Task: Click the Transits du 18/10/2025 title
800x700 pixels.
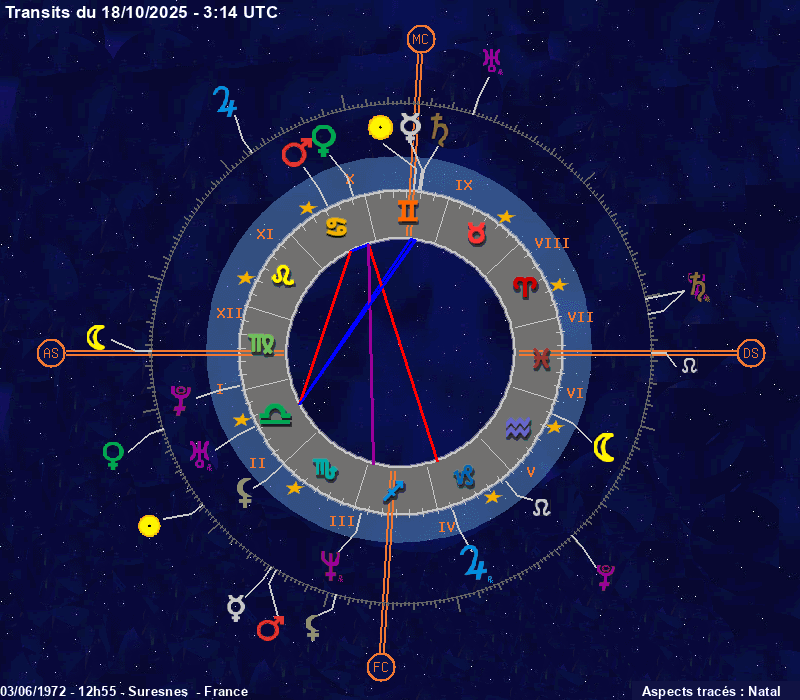Action: 142,12
